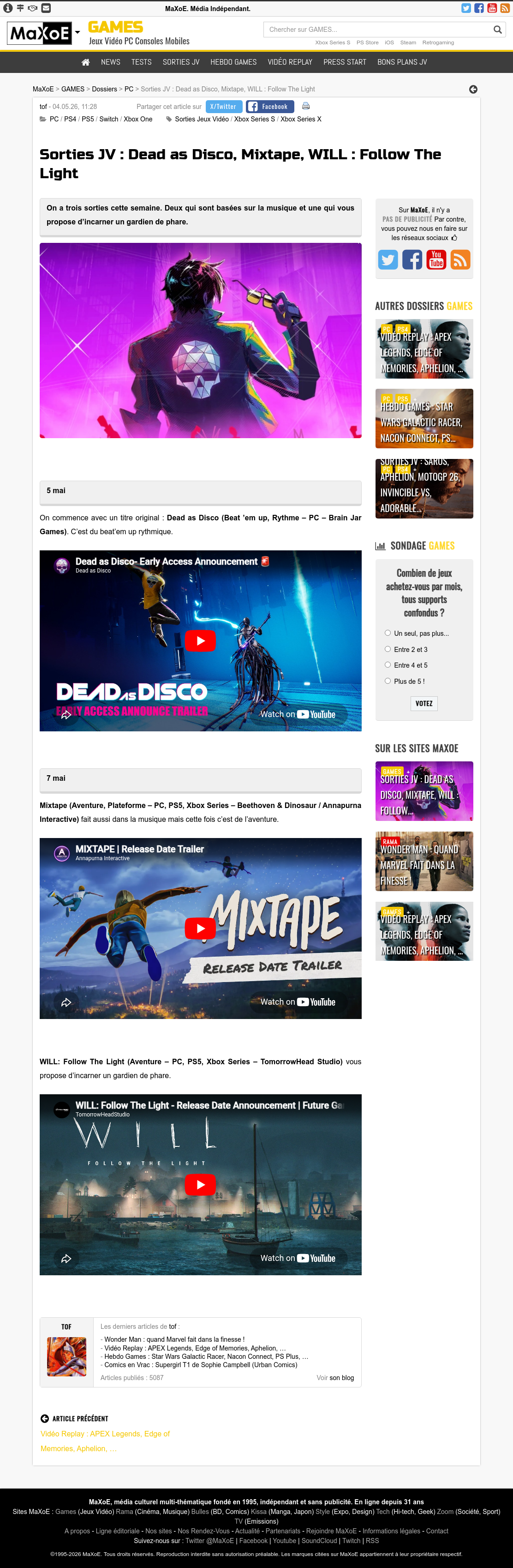
Task: Click Annapurna channel avatar on MIXTAPE video
Action: pyautogui.click(x=62, y=853)
